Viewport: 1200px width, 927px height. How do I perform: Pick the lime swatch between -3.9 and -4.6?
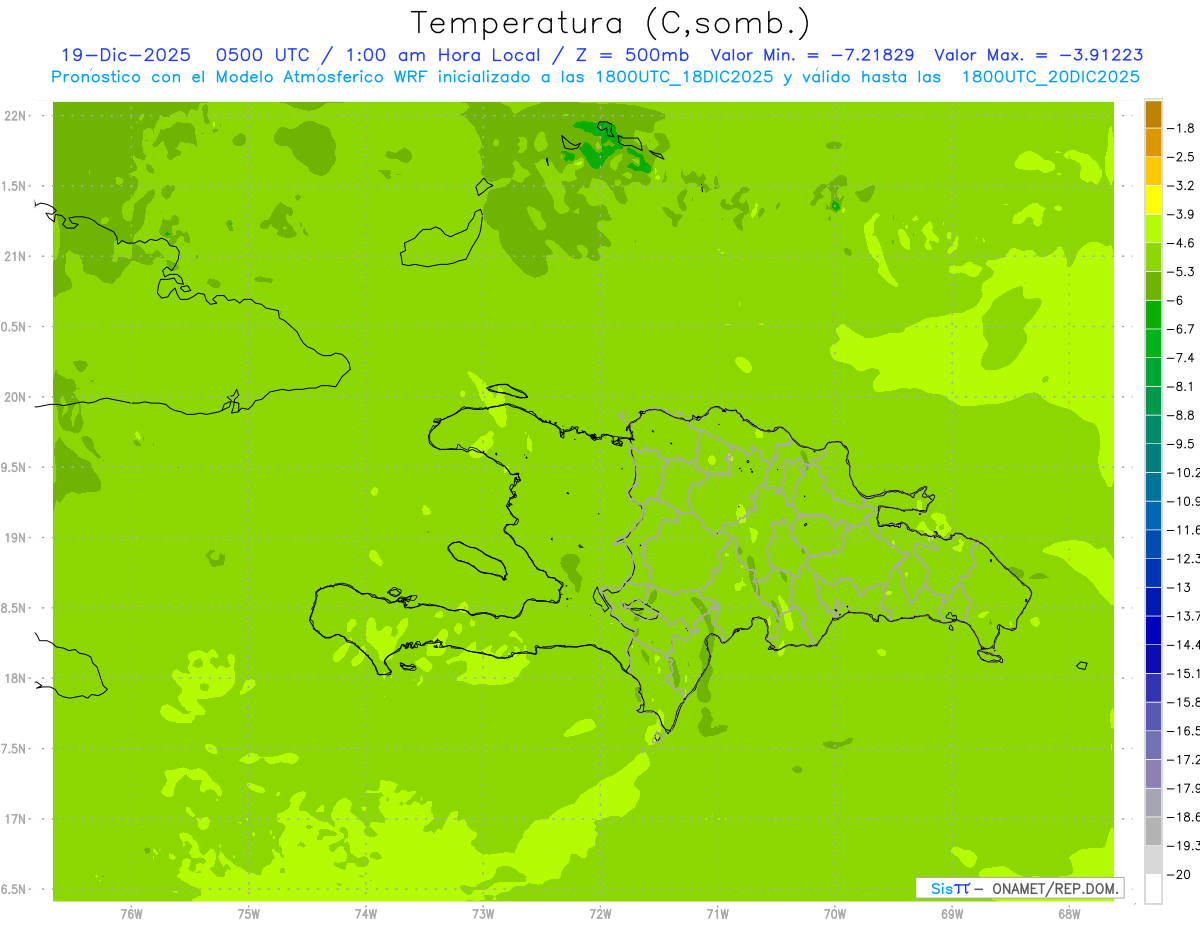point(1153,229)
